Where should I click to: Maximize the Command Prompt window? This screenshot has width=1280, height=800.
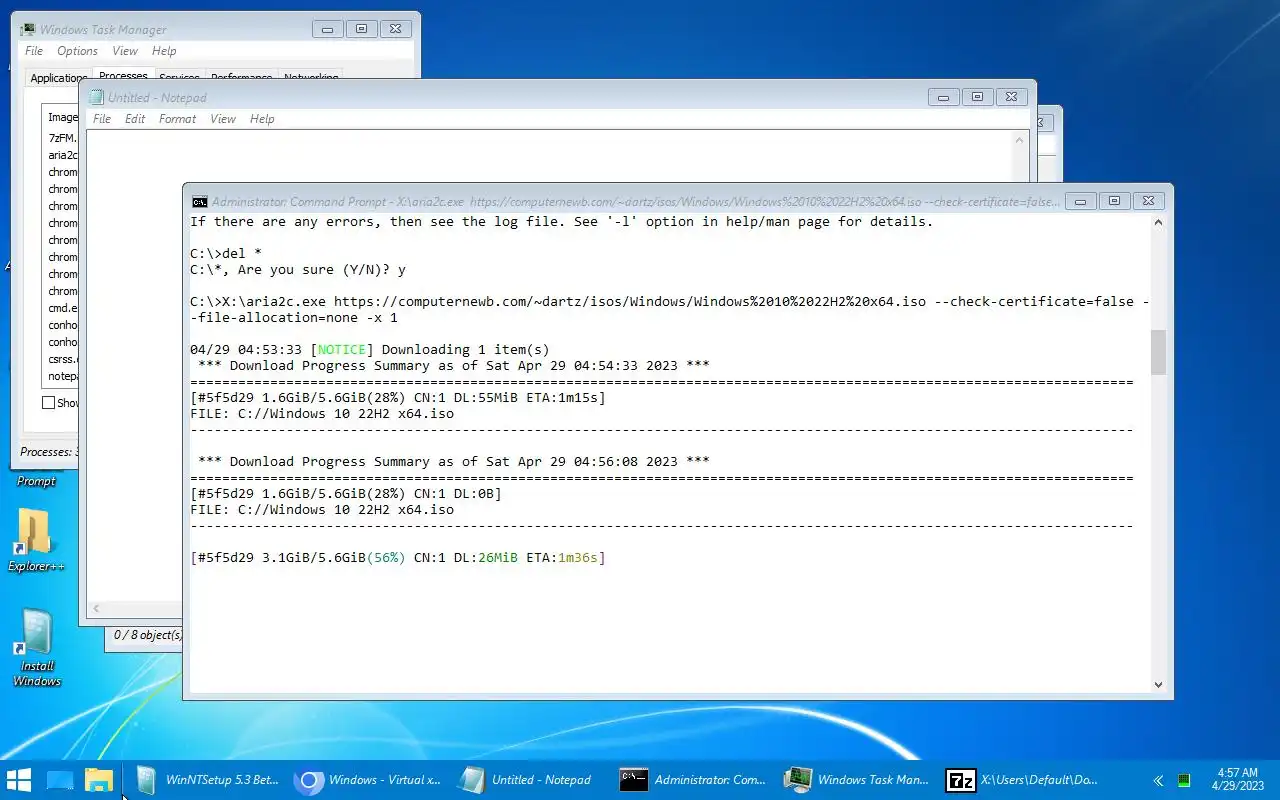coord(1114,201)
